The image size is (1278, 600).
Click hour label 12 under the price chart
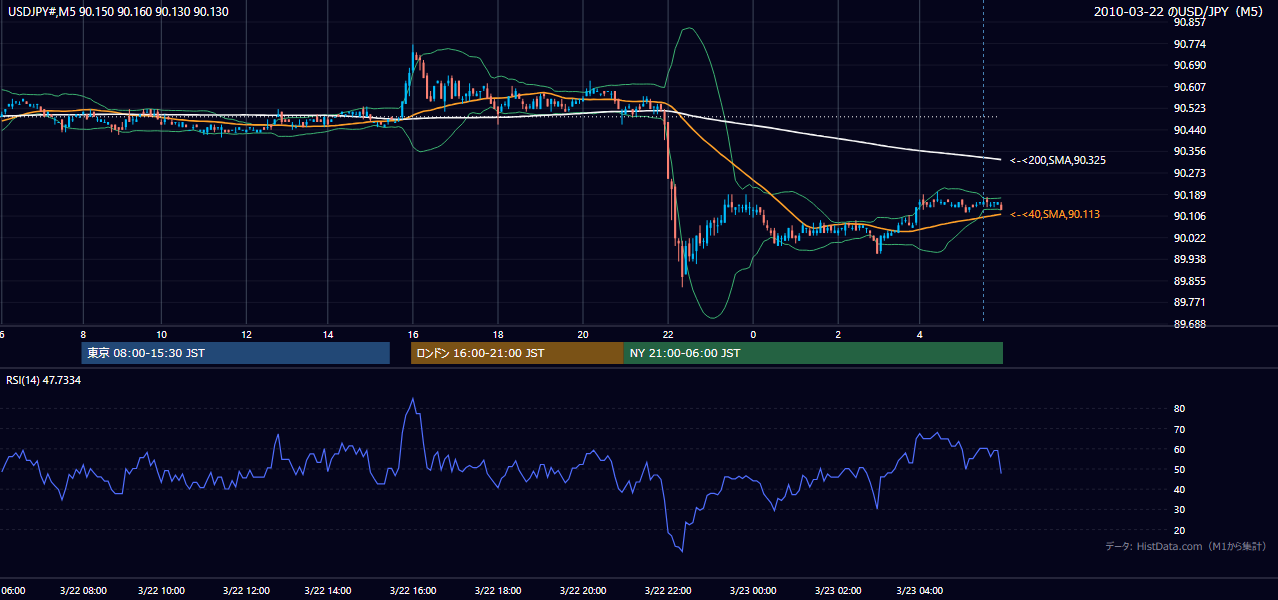[245, 334]
